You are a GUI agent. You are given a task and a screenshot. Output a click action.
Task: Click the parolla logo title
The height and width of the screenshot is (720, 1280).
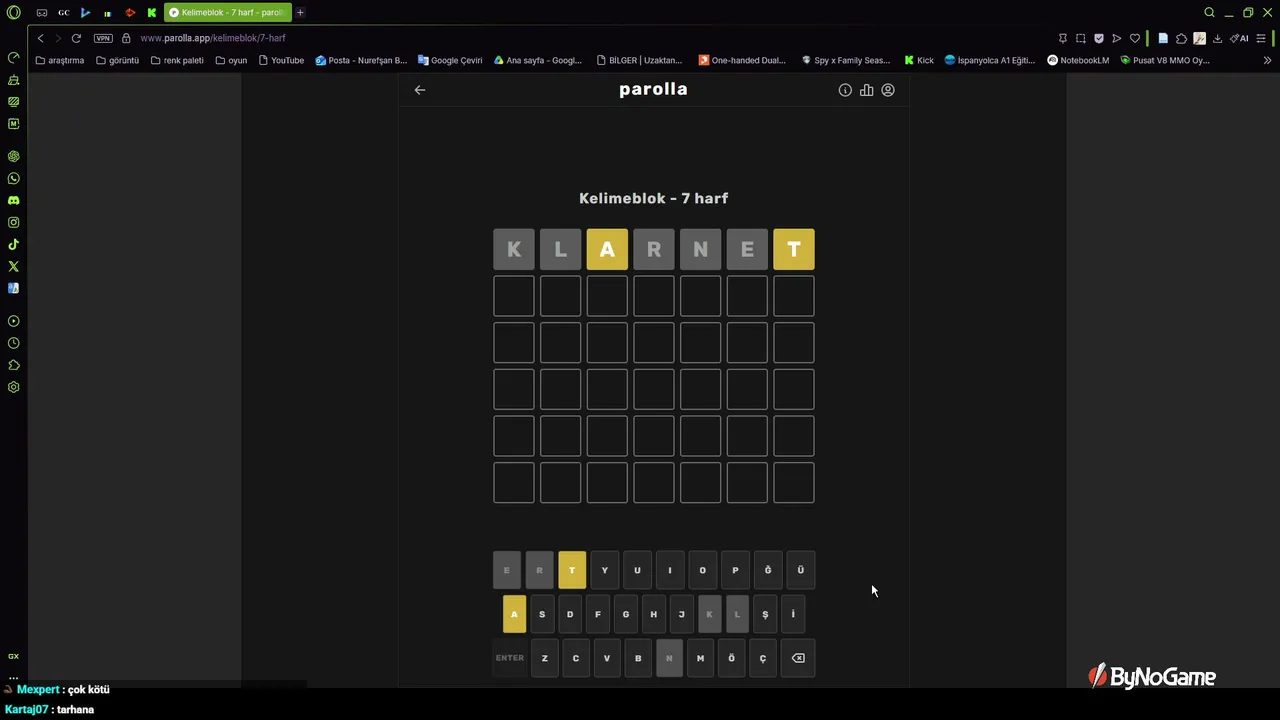(x=653, y=89)
